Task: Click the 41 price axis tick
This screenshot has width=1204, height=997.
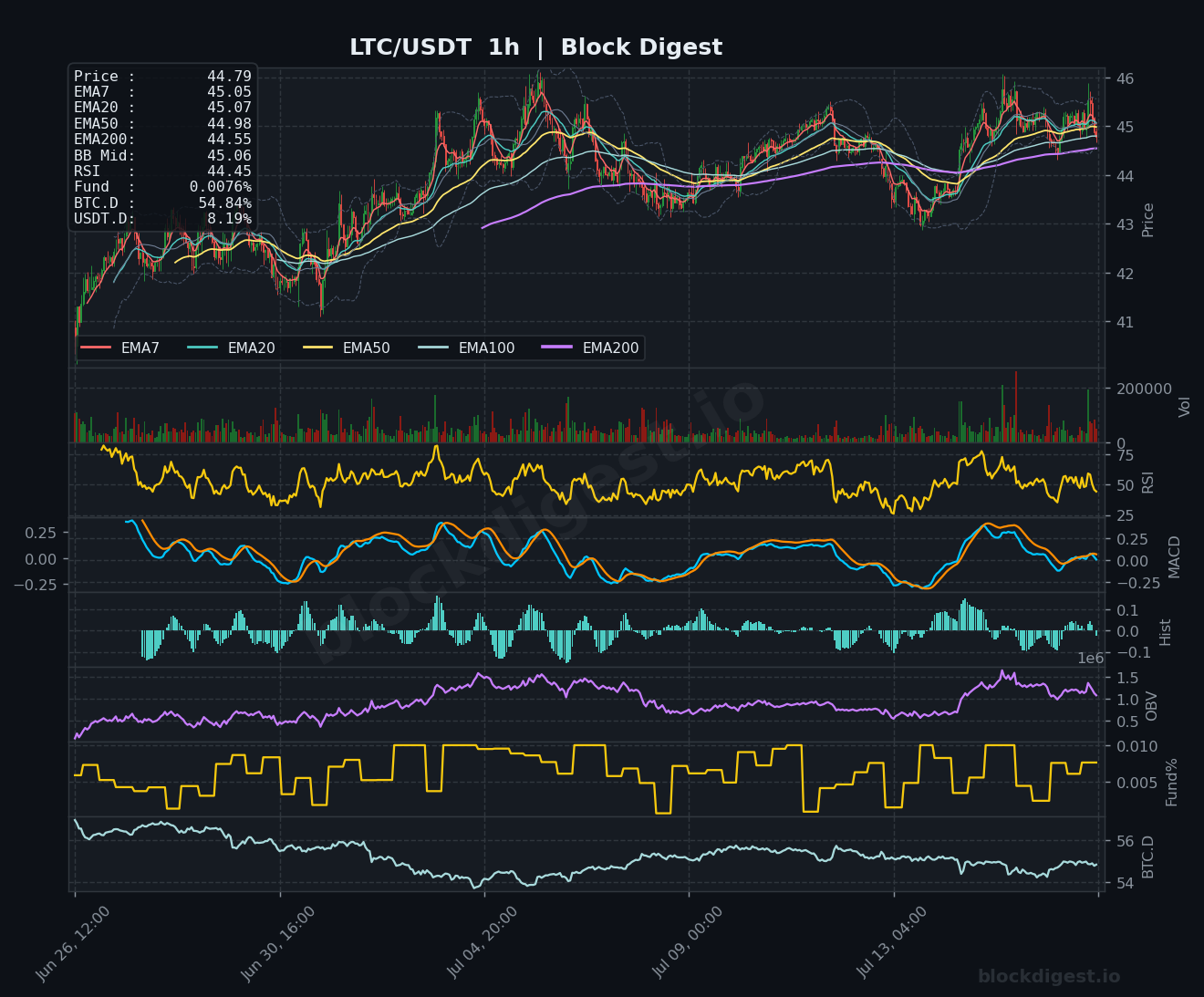Action: click(x=1125, y=322)
